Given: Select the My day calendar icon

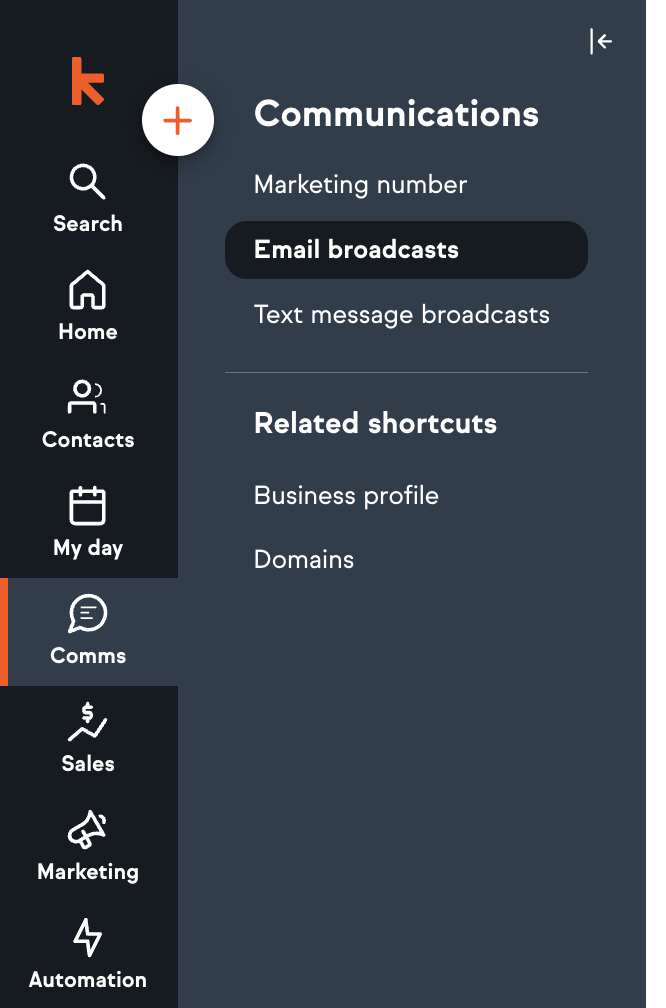Looking at the screenshot, I should [x=87, y=506].
